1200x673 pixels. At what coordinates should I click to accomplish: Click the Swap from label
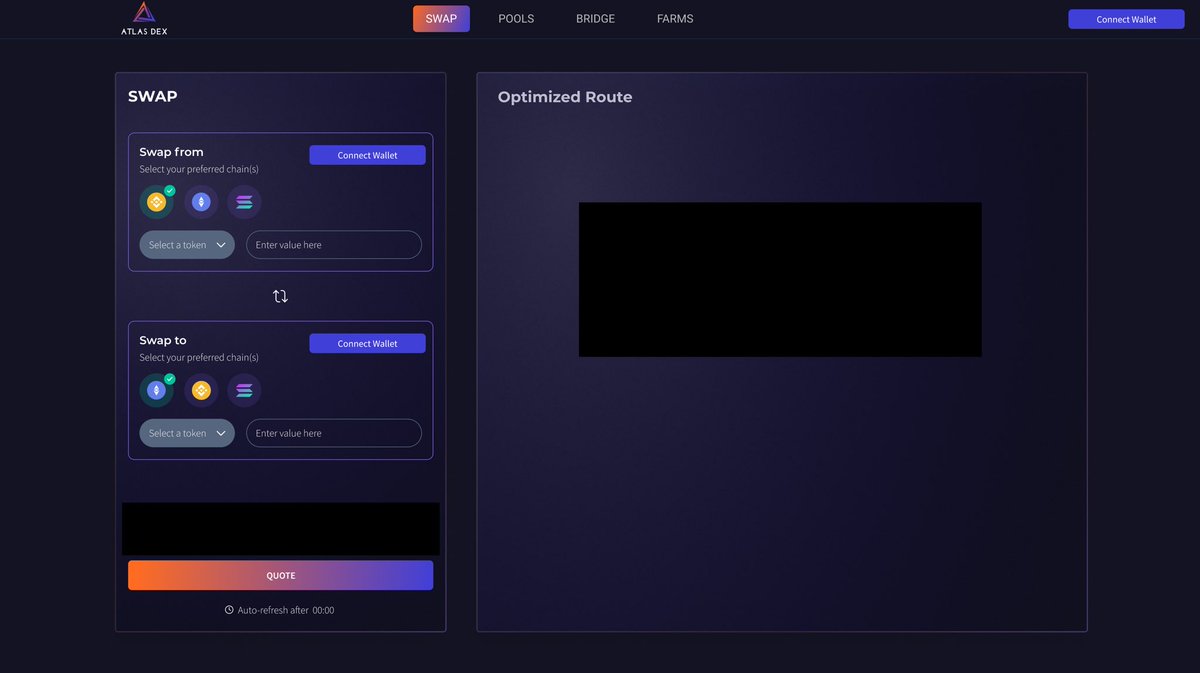(171, 152)
